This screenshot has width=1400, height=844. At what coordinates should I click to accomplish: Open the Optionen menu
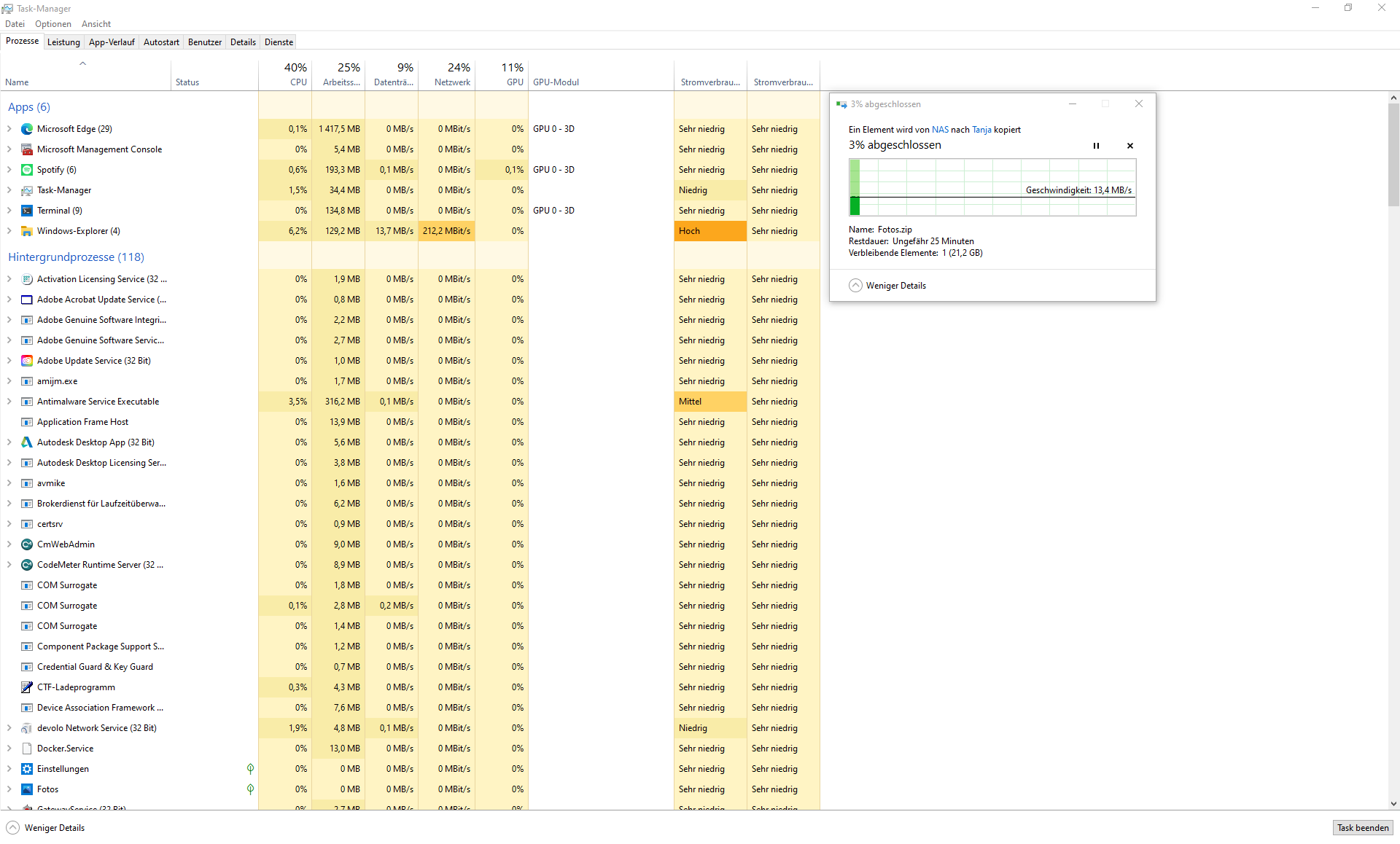53,24
